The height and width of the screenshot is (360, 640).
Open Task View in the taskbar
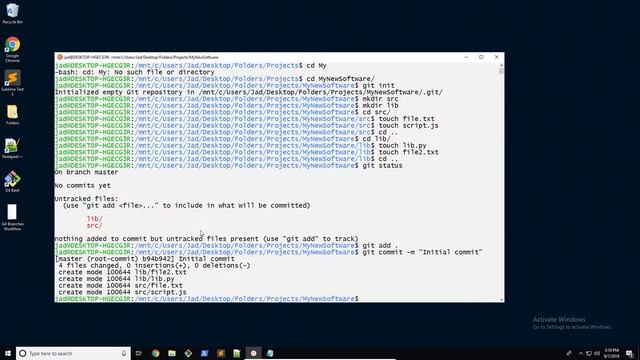(139, 353)
